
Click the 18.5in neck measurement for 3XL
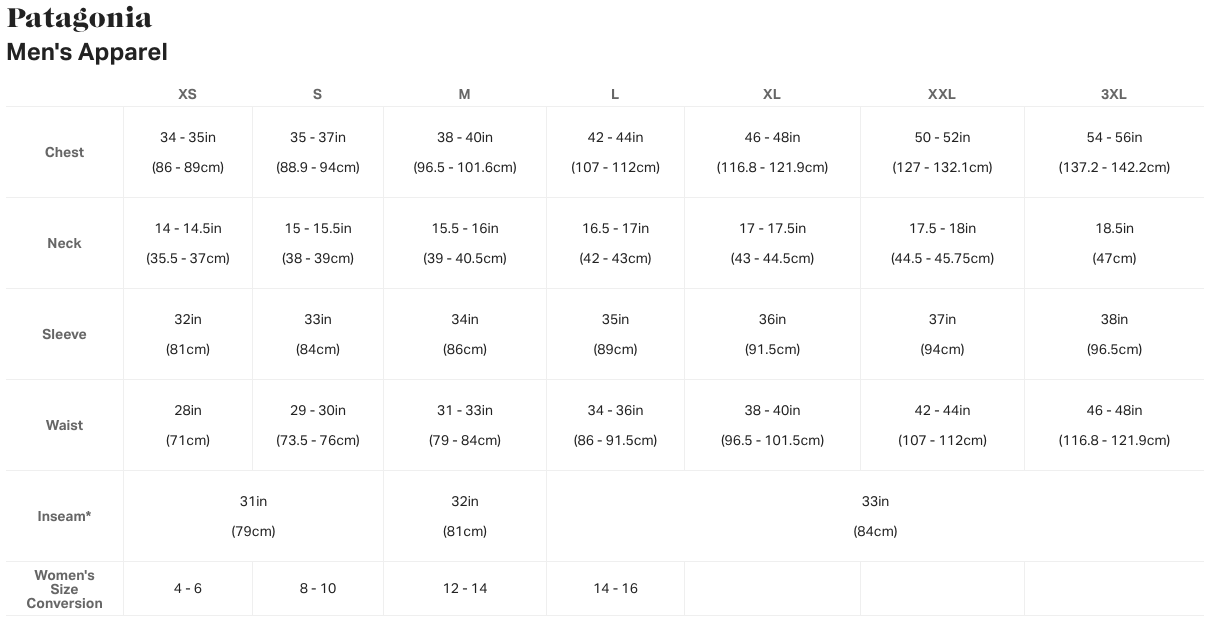[1114, 228]
